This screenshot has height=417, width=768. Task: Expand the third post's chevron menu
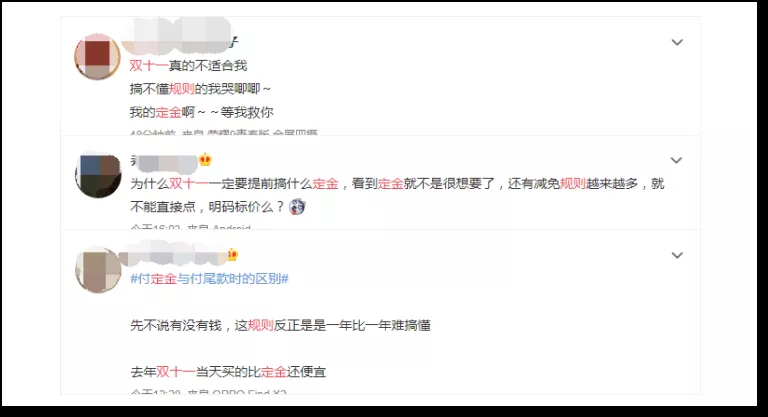tap(677, 255)
